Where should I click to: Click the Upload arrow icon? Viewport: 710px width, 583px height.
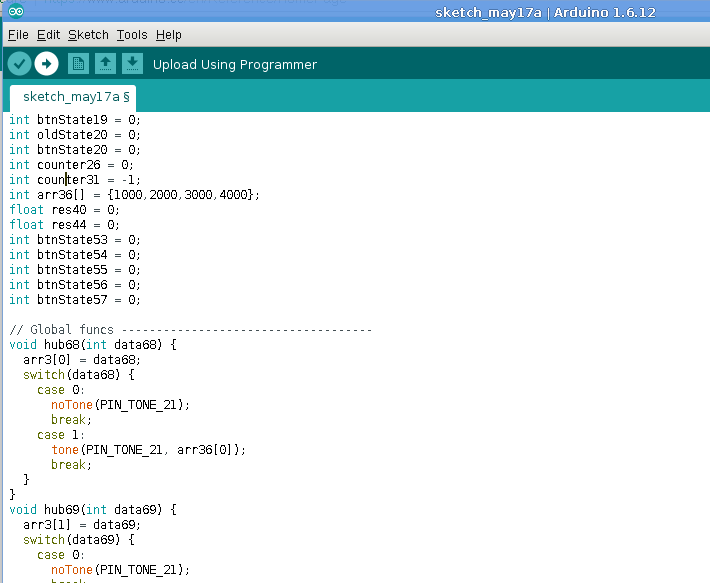point(46,64)
